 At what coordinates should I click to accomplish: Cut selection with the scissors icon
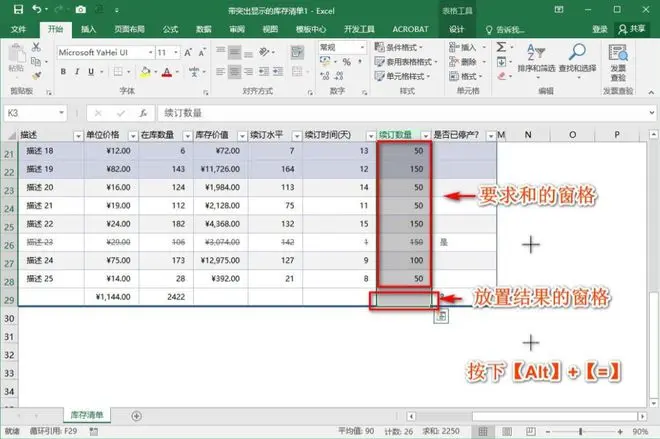point(36,47)
